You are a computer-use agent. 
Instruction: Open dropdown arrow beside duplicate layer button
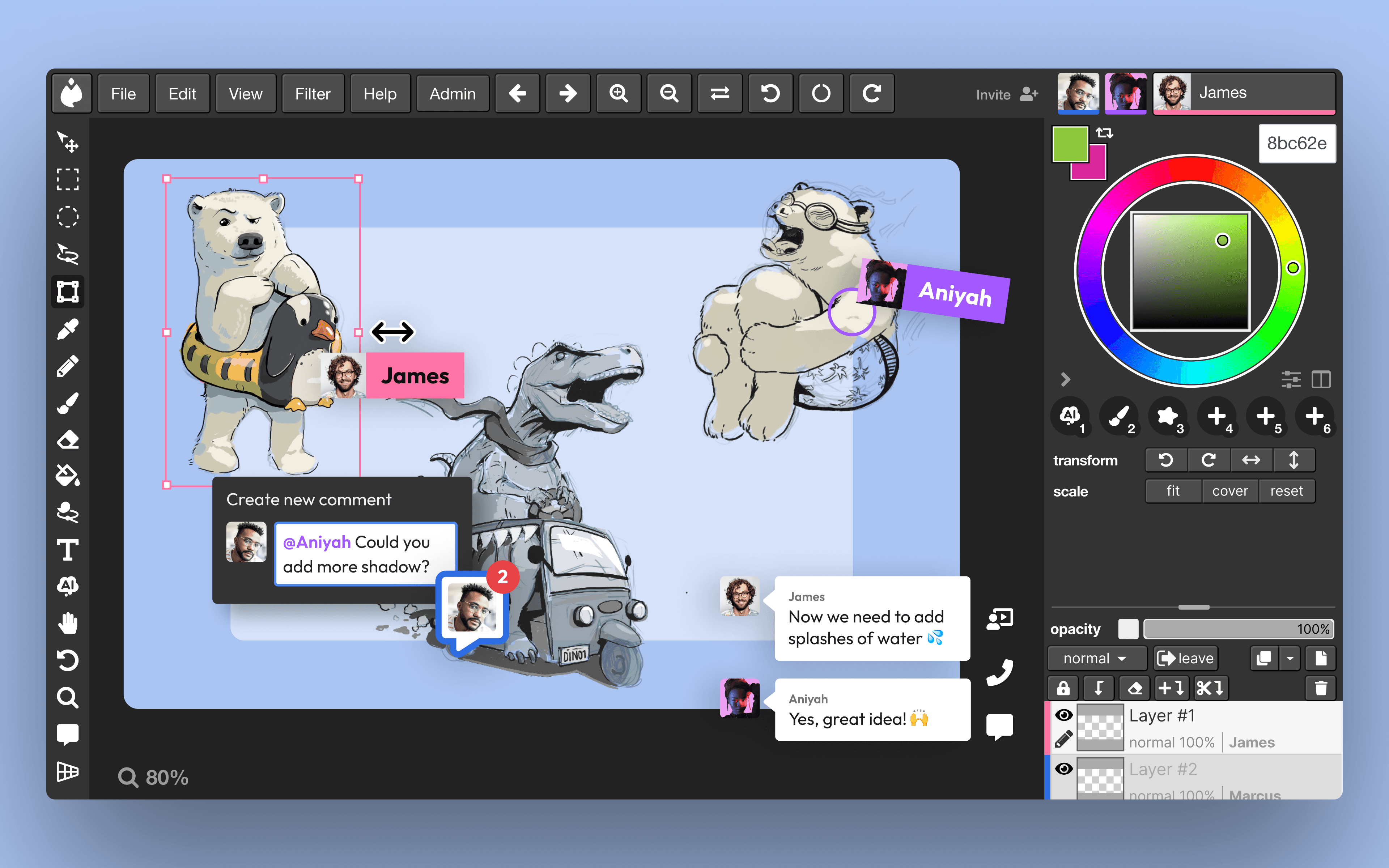pos(1290,659)
